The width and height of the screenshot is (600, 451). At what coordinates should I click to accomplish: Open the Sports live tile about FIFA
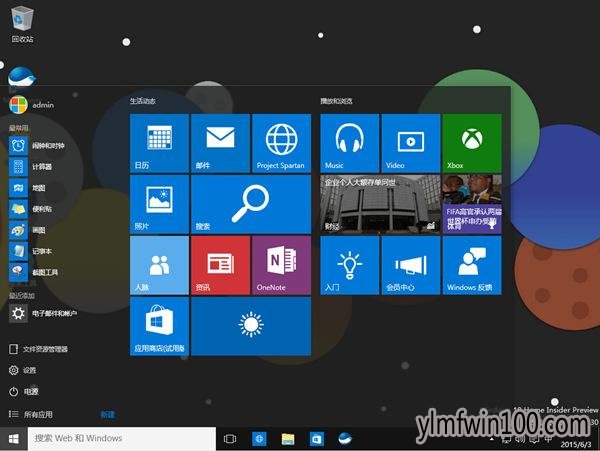click(472, 204)
